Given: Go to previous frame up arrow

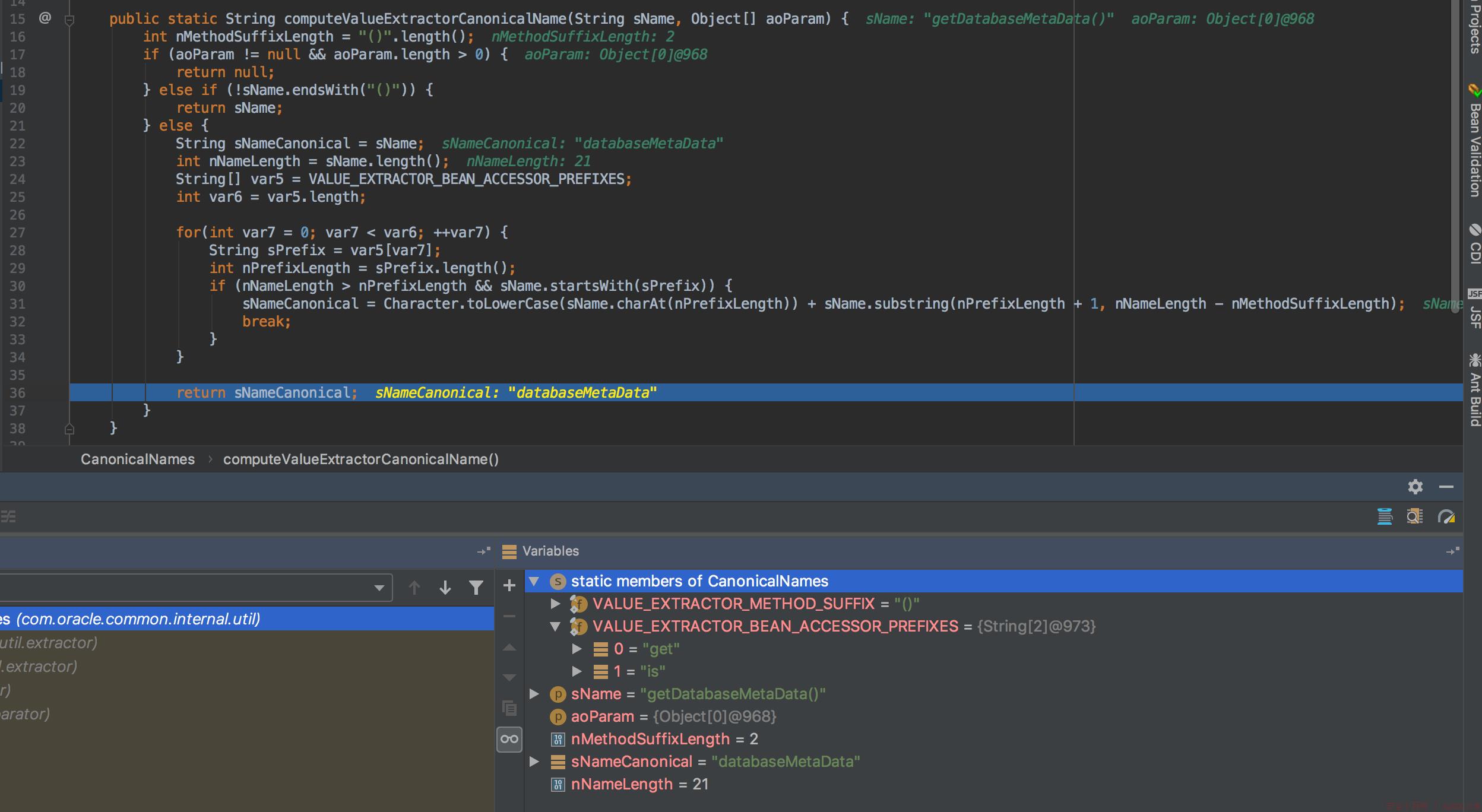Looking at the screenshot, I should pyautogui.click(x=414, y=588).
